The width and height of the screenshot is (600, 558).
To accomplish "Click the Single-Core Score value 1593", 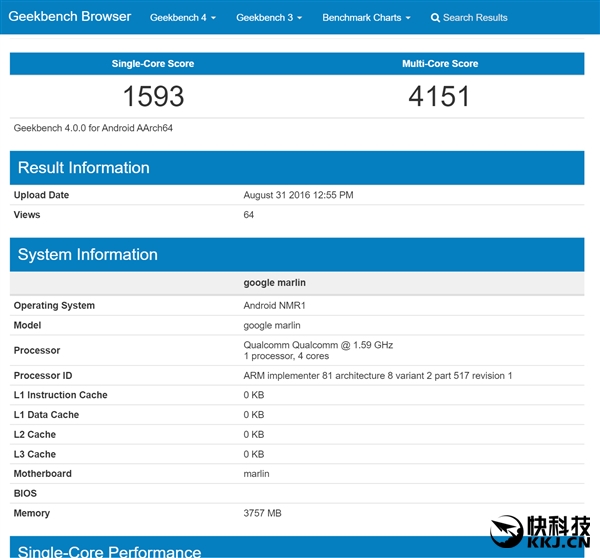I will coord(154,97).
